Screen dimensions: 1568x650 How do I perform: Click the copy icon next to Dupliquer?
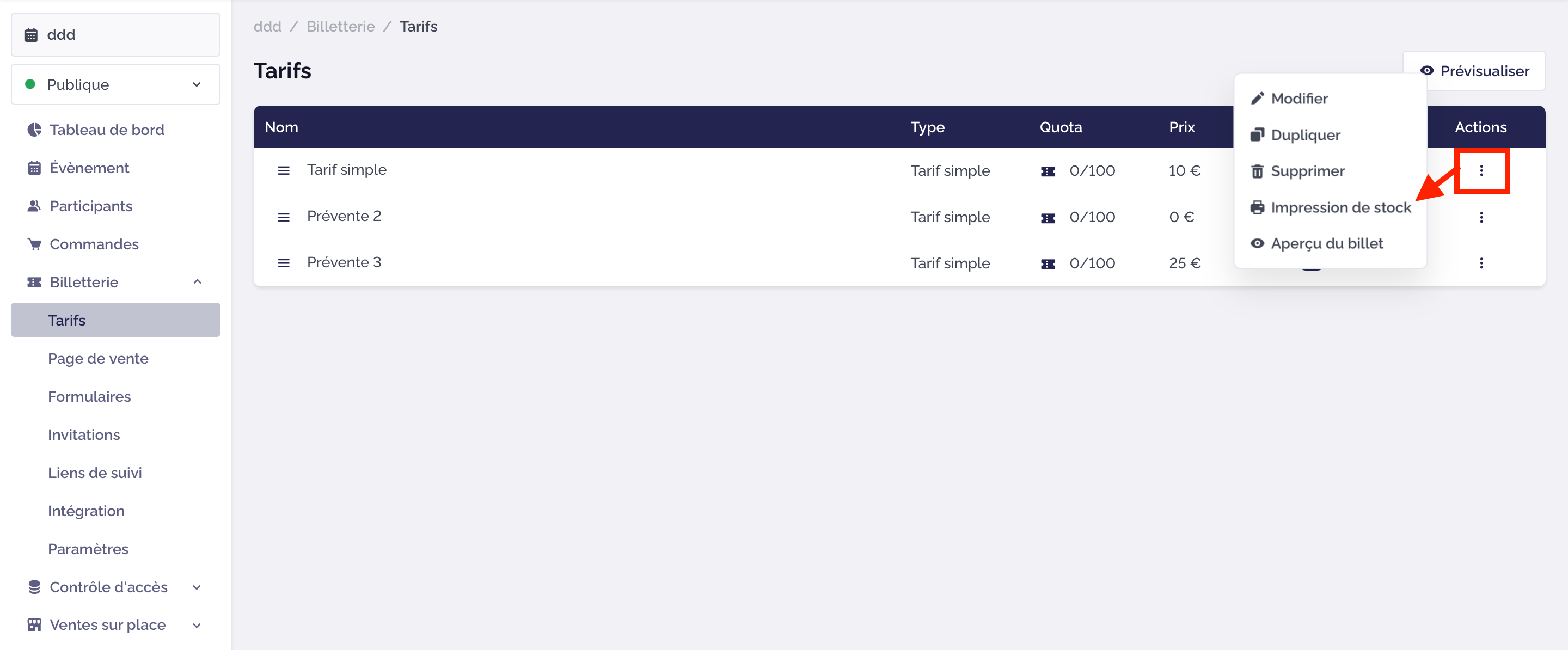click(1257, 135)
